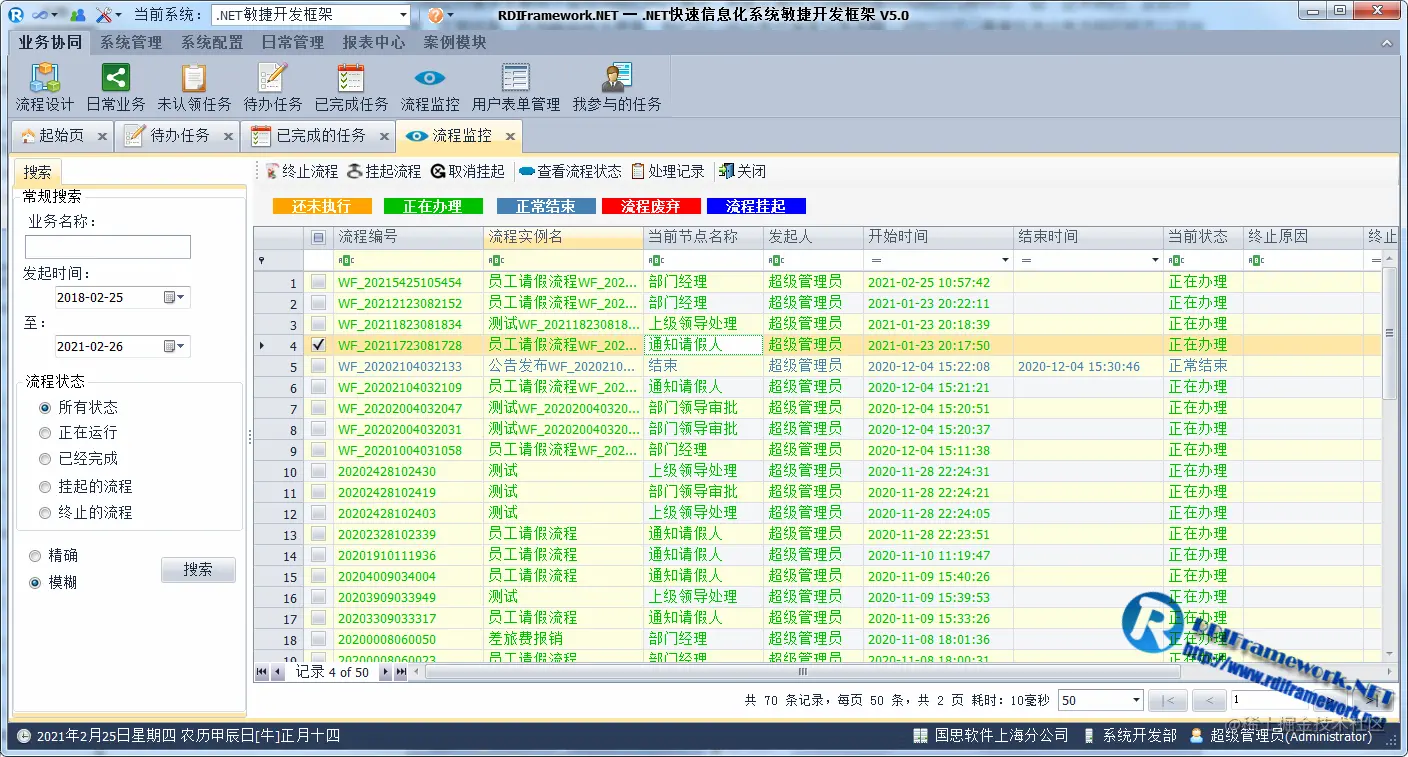Click the 业务名称 input field
1408x757 pixels.
click(108, 247)
